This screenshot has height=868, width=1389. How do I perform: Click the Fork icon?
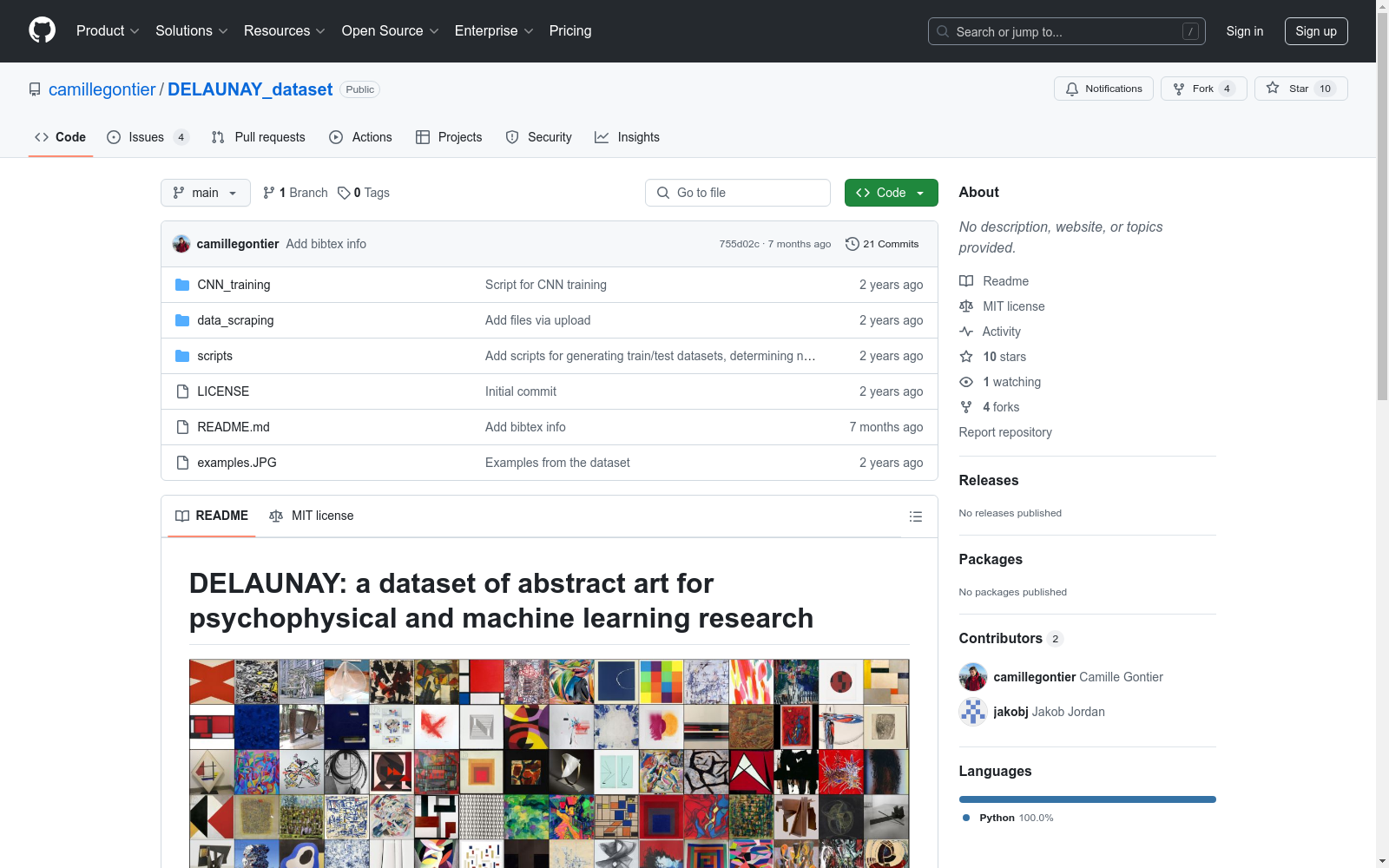point(1179,89)
